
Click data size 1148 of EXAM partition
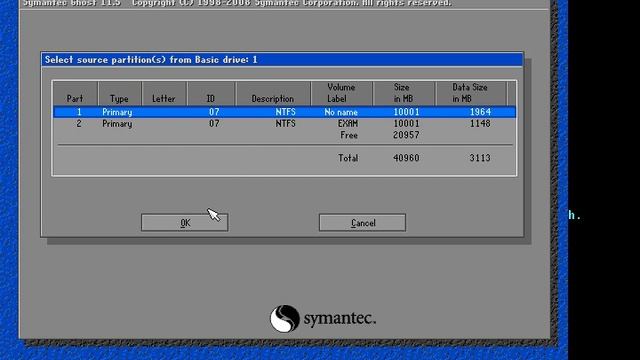click(x=480, y=124)
